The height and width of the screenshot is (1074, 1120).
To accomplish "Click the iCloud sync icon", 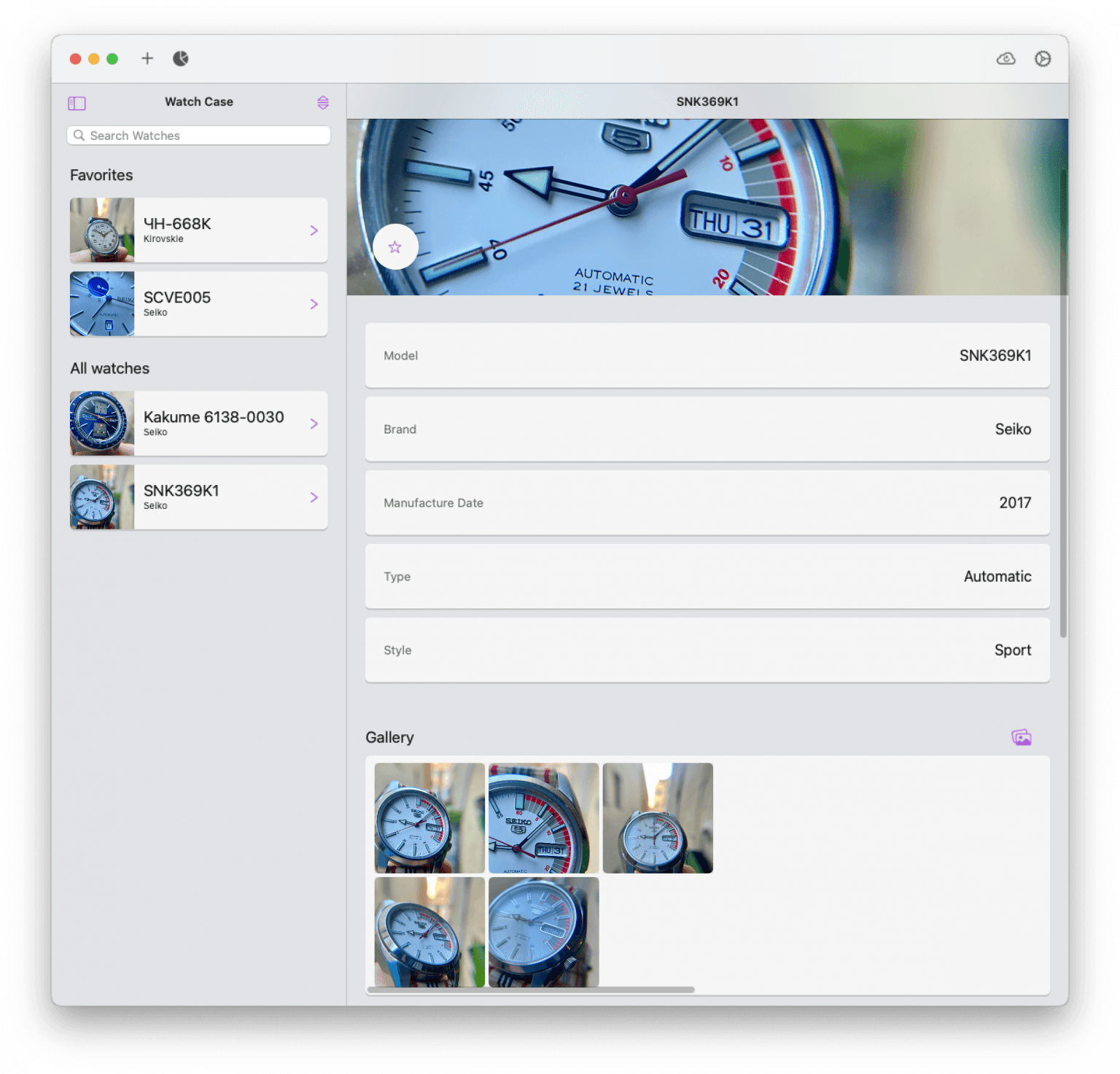I will pyautogui.click(x=1006, y=59).
